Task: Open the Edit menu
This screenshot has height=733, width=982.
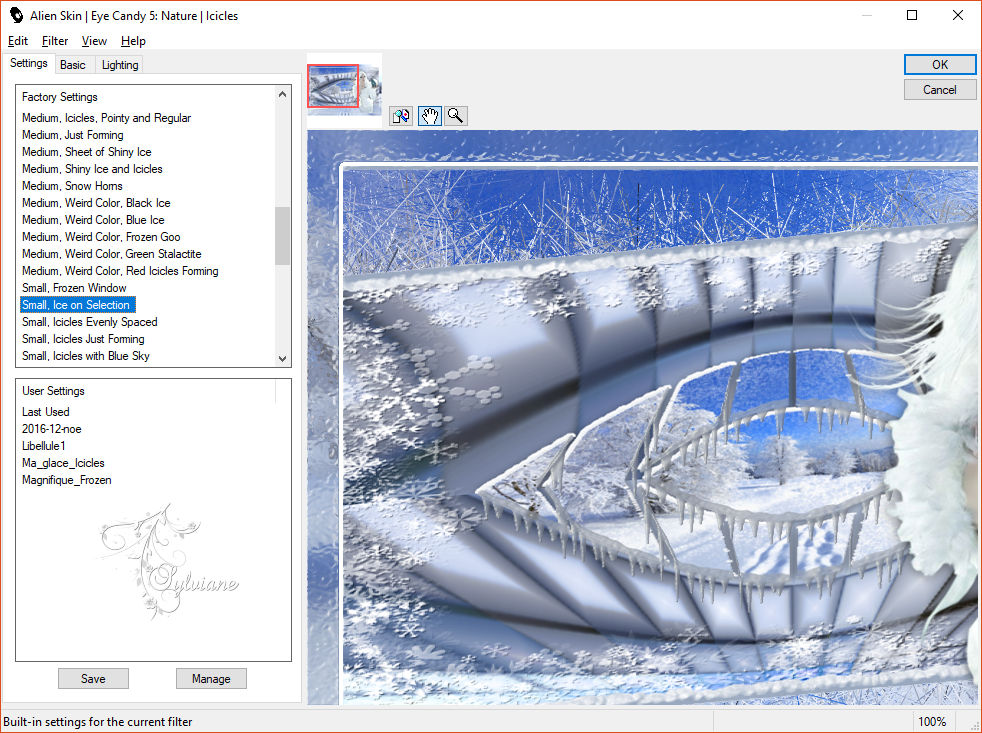Action: click(x=18, y=41)
